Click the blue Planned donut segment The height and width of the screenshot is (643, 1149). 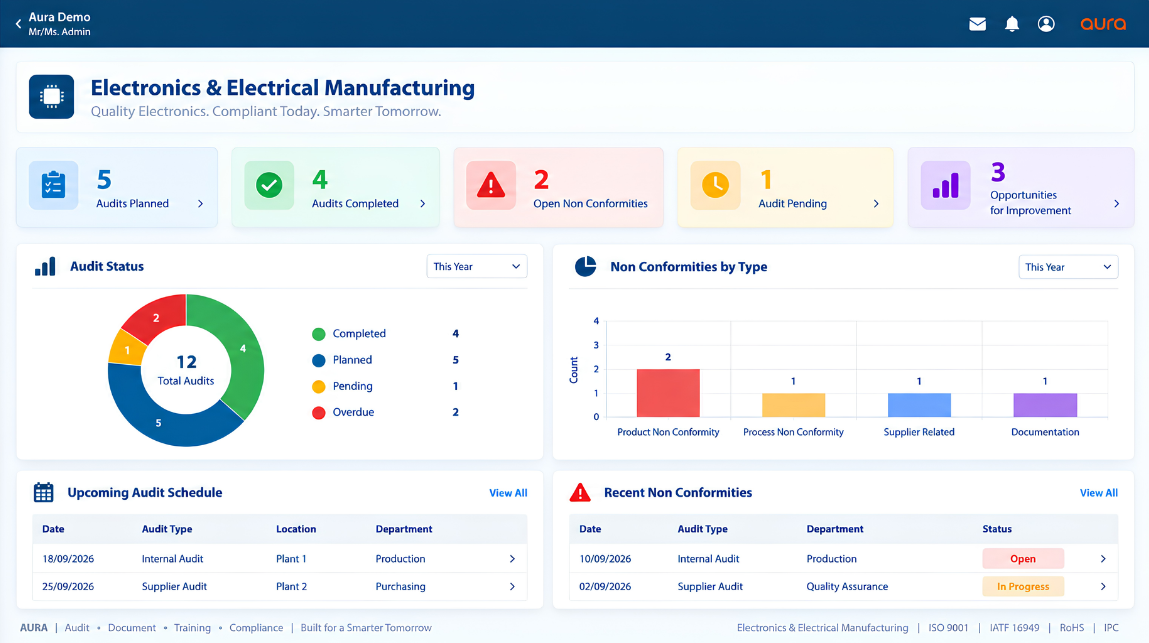click(x=158, y=422)
